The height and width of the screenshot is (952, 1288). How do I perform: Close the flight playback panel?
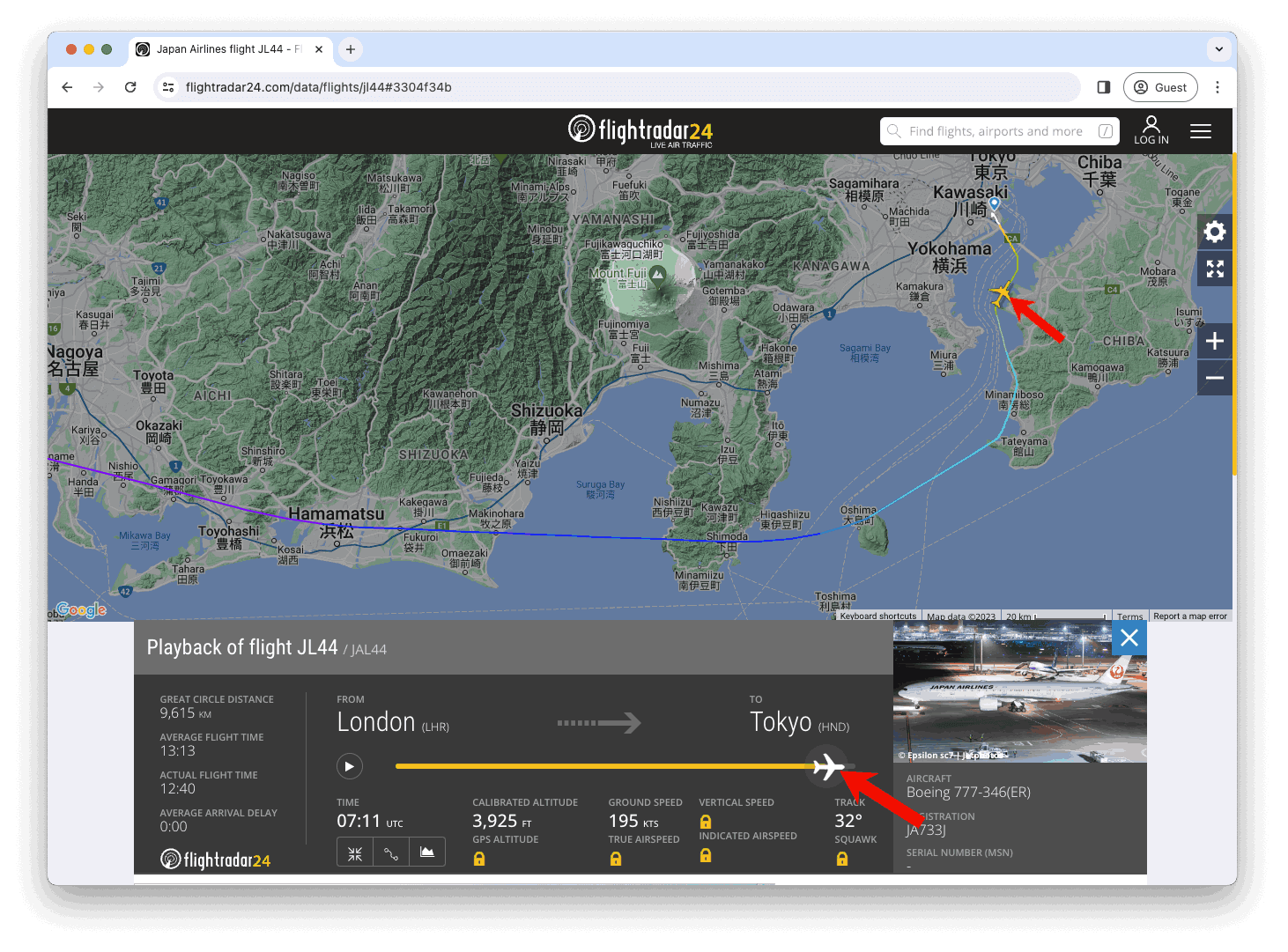click(1129, 638)
